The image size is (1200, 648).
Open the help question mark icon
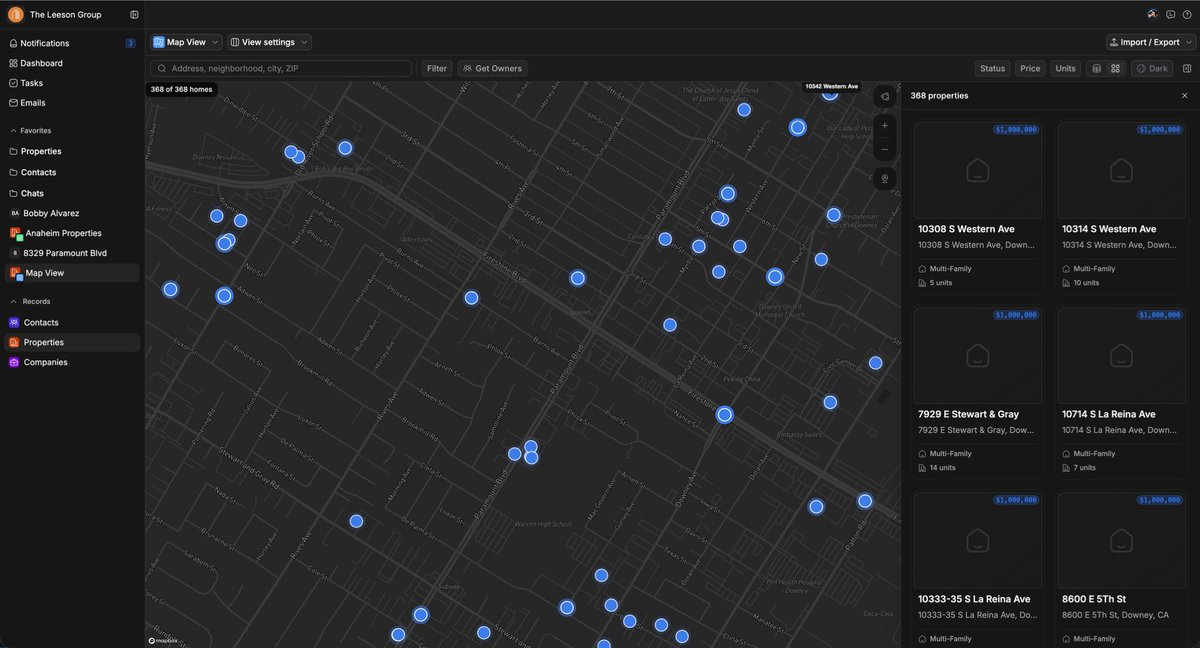tap(1187, 14)
